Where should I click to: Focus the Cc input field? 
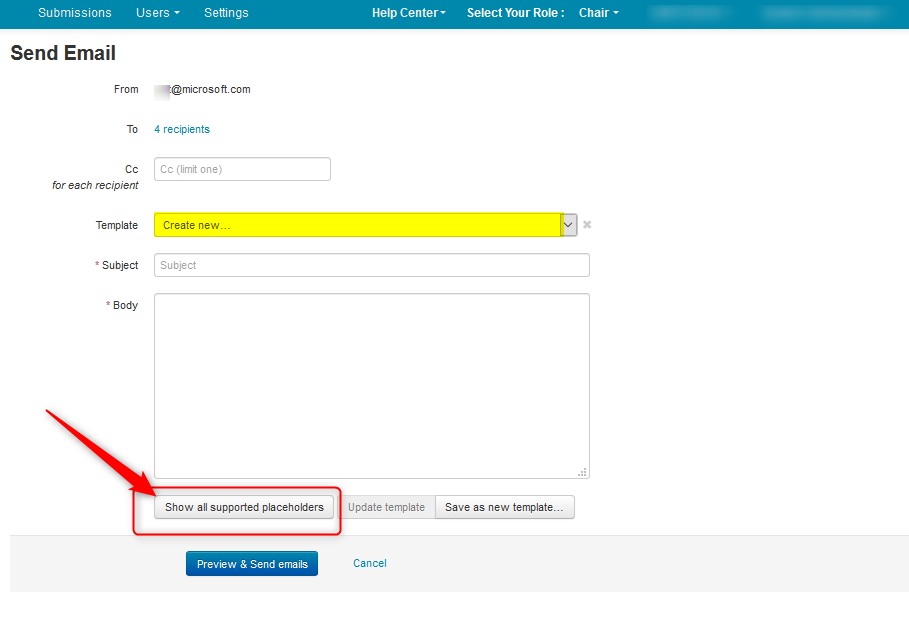coord(242,169)
